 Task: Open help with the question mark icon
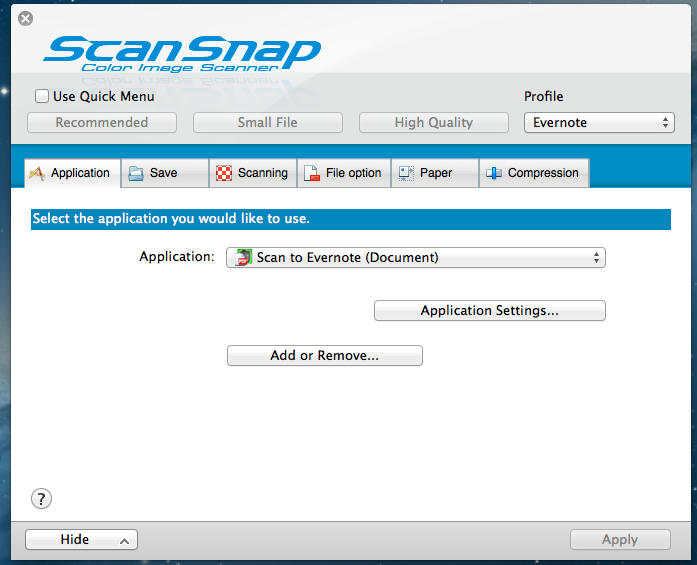pyautogui.click(x=41, y=499)
